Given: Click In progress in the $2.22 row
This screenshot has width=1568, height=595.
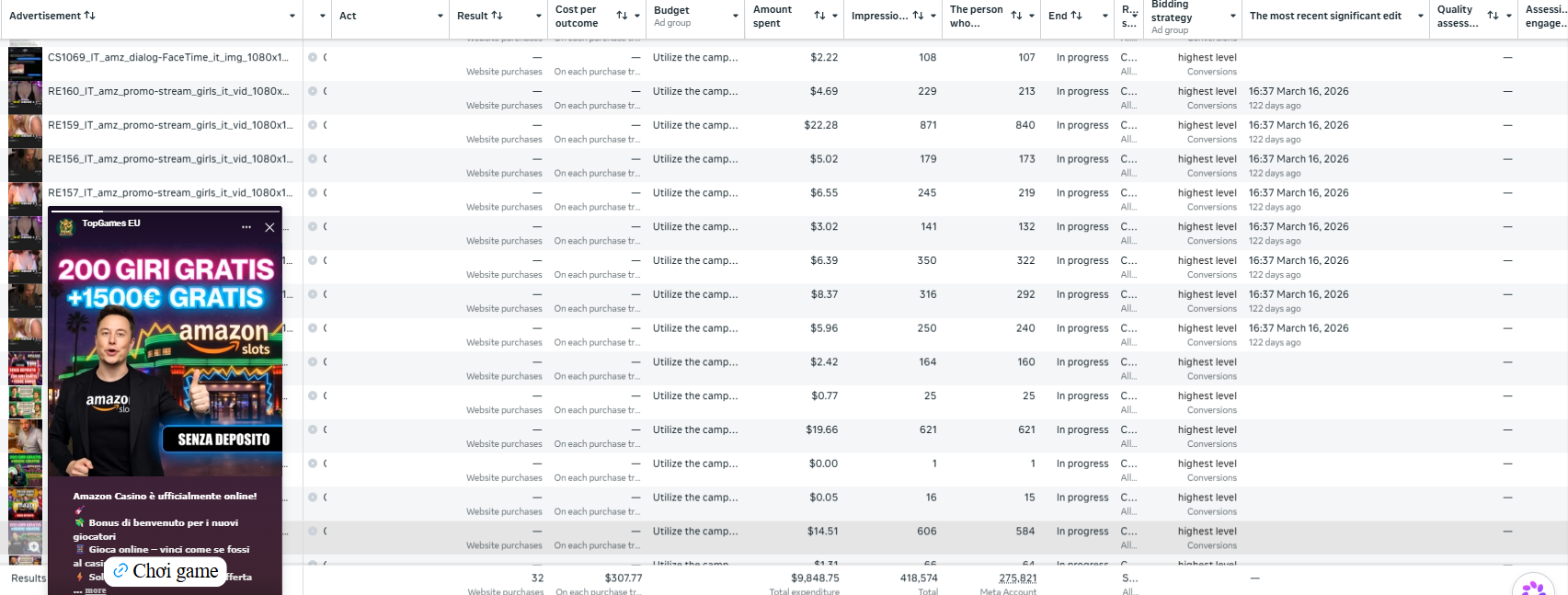Looking at the screenshot, I should [1082, 57].
